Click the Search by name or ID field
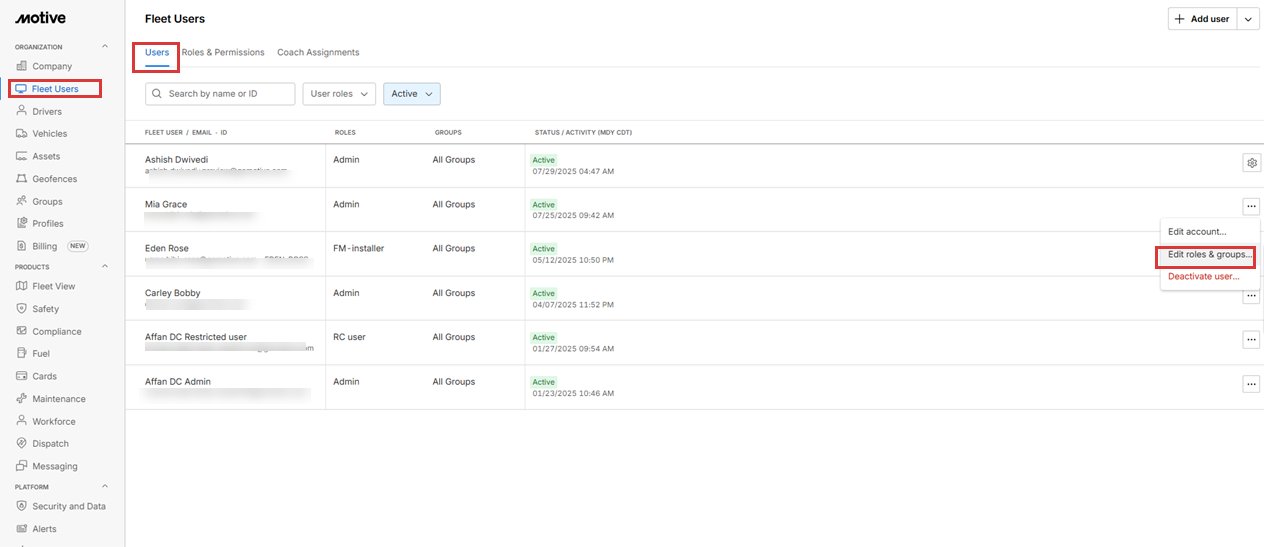 click(x=220, y=94)
